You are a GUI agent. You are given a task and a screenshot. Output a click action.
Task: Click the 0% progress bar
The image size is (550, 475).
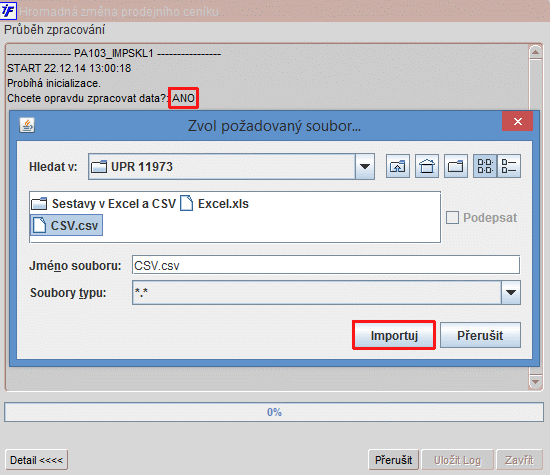click(274, 412)
